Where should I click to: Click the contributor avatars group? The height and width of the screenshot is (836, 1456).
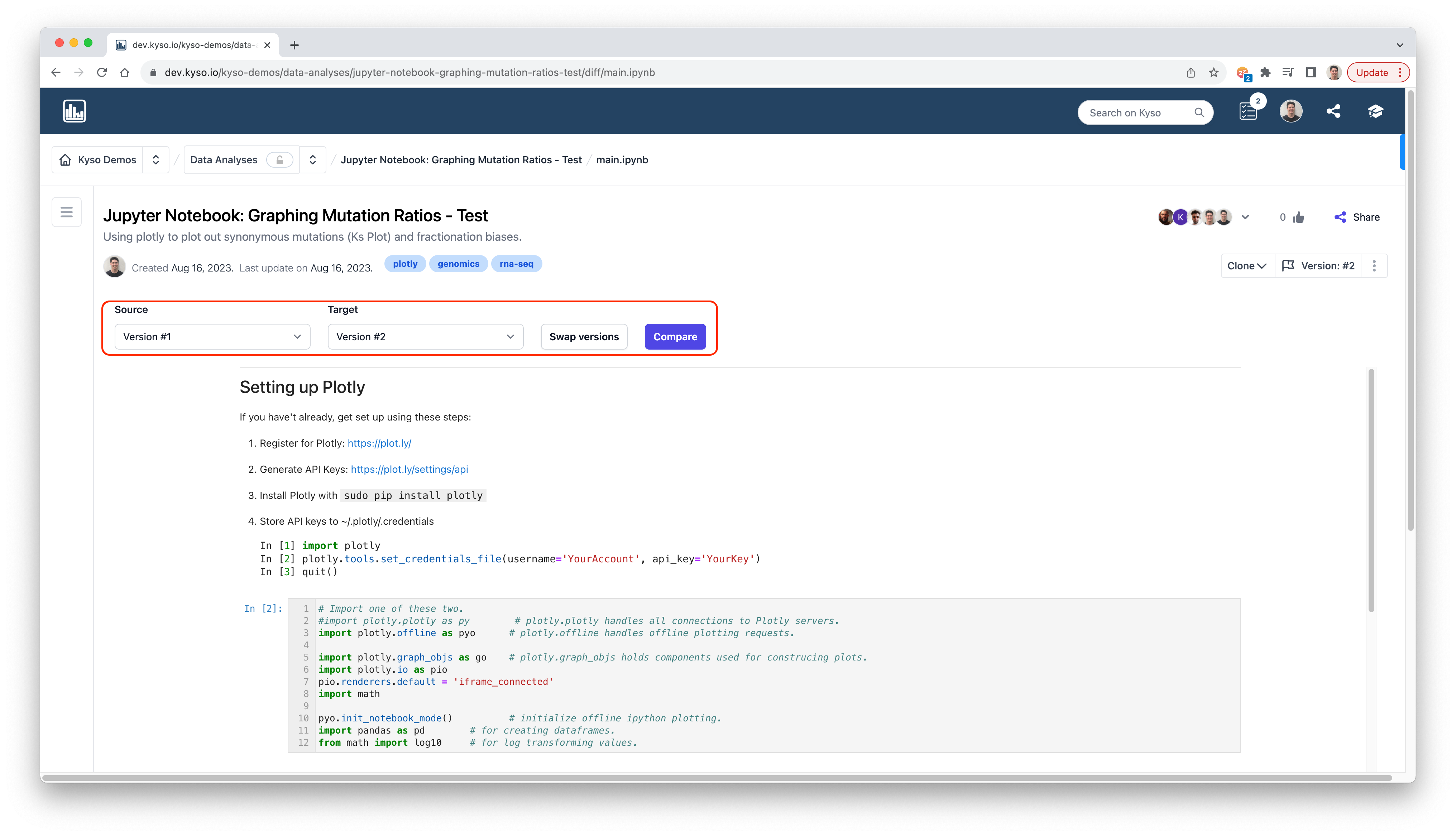click(x=1195, y=217)
